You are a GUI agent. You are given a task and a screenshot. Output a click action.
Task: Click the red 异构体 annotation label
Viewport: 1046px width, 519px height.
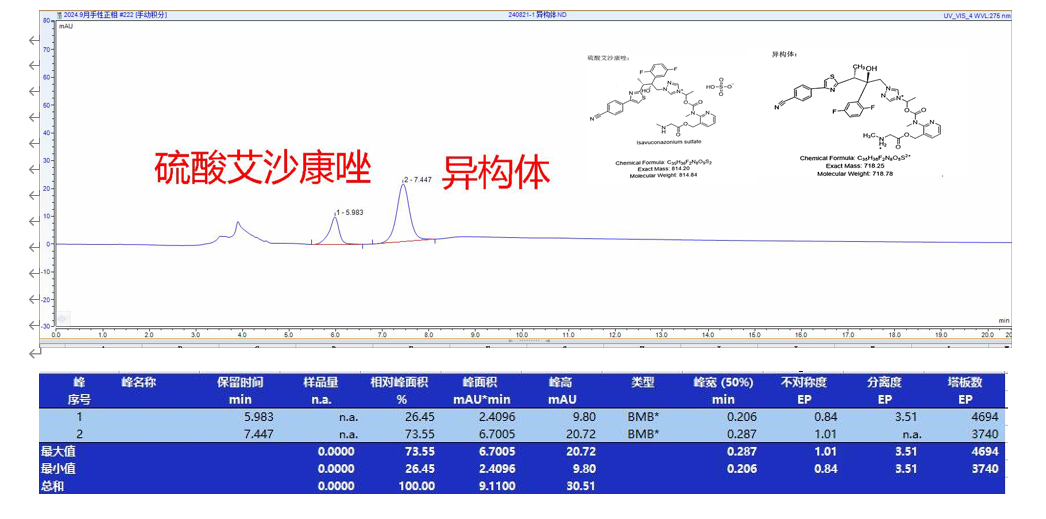click(x=496, y=172)
